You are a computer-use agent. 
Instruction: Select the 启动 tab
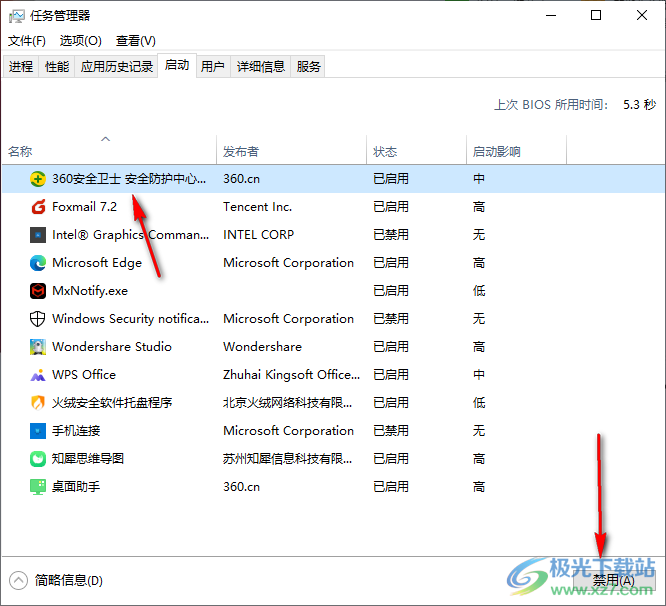pos(177,65)
